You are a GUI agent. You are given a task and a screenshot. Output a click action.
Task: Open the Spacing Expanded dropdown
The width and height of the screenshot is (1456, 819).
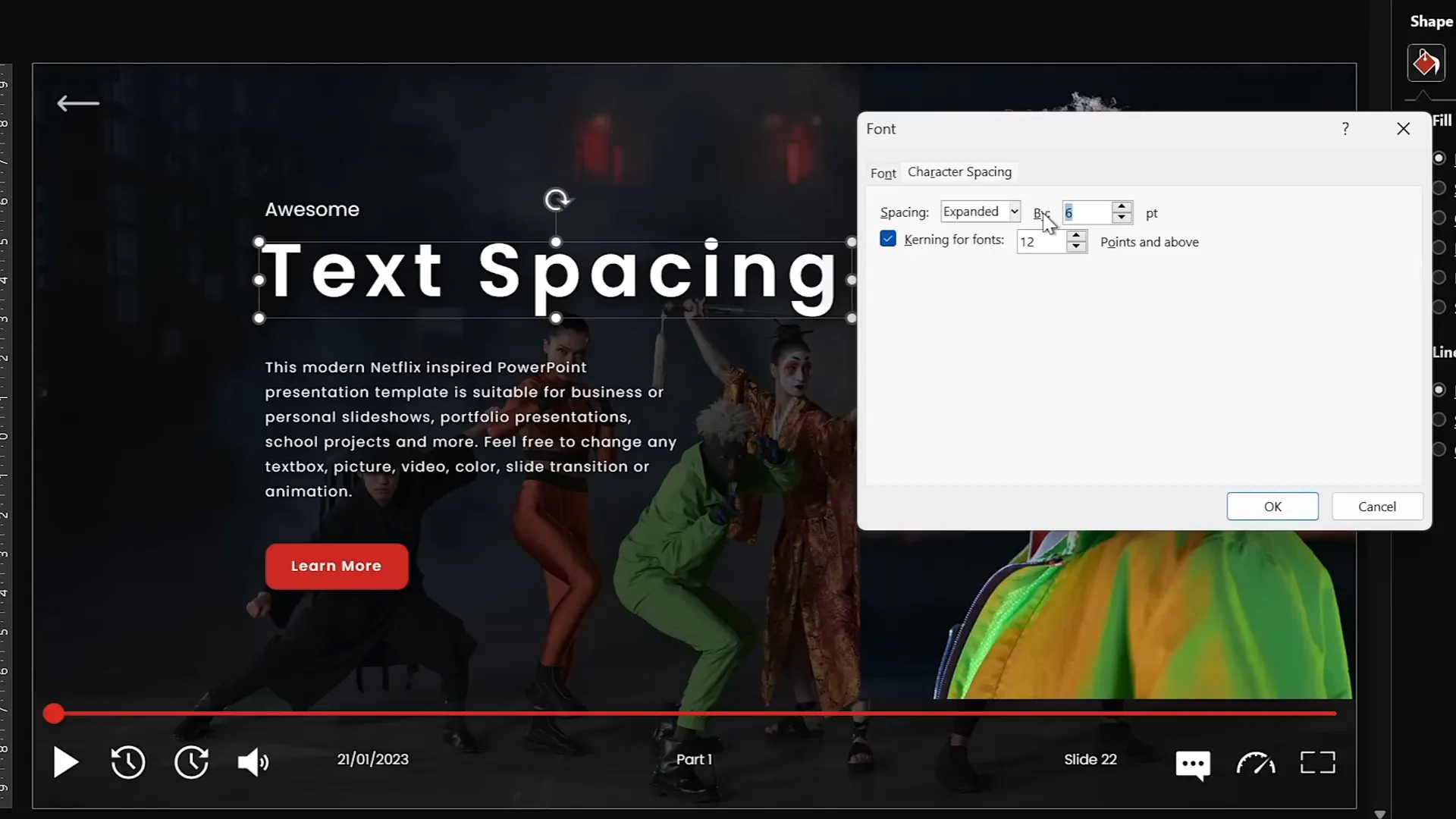[x=981, y=212]
